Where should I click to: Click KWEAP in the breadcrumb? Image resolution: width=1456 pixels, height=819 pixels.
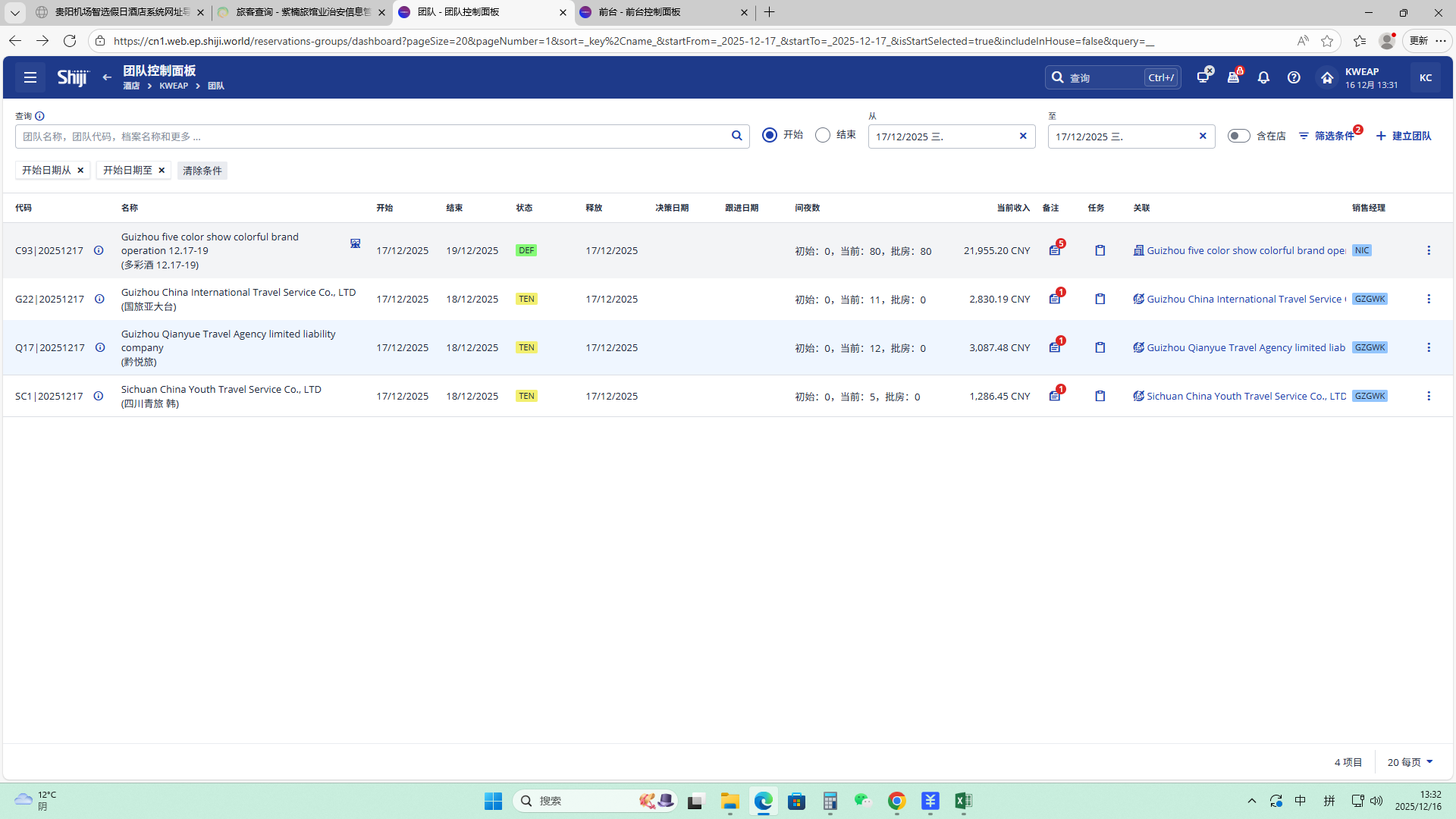(174, 86)
